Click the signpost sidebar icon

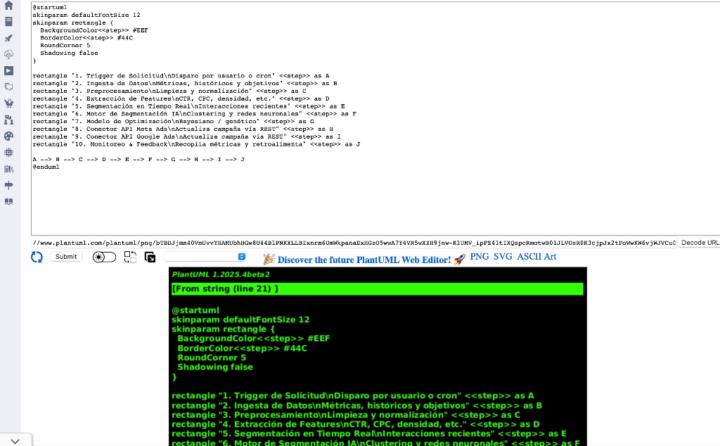click(x=9, y=185)
